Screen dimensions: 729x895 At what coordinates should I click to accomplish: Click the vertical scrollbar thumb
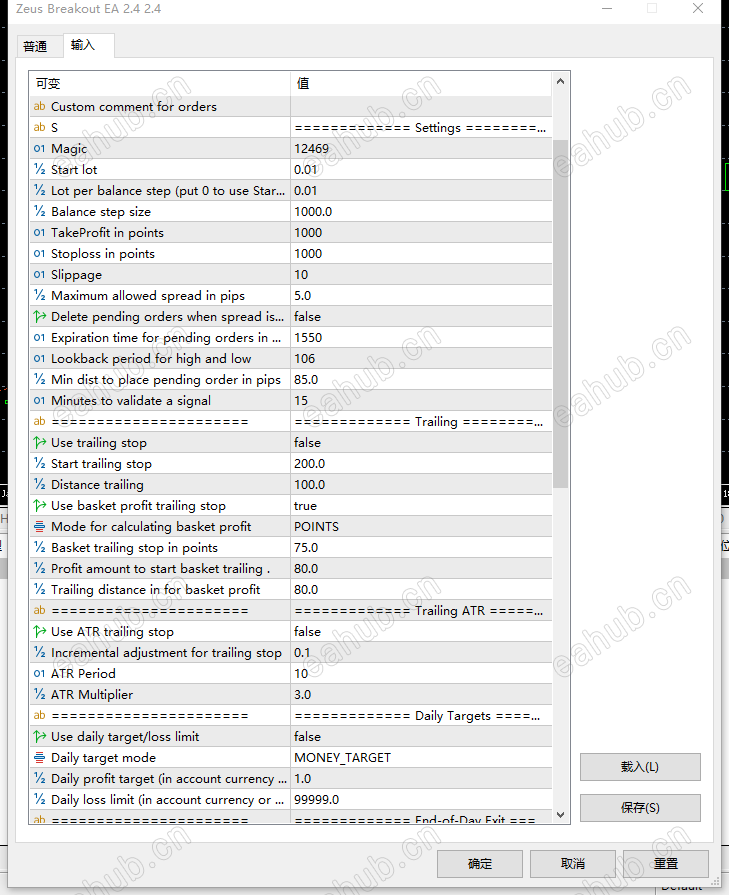pyautogui.click(x=561, y=314)
